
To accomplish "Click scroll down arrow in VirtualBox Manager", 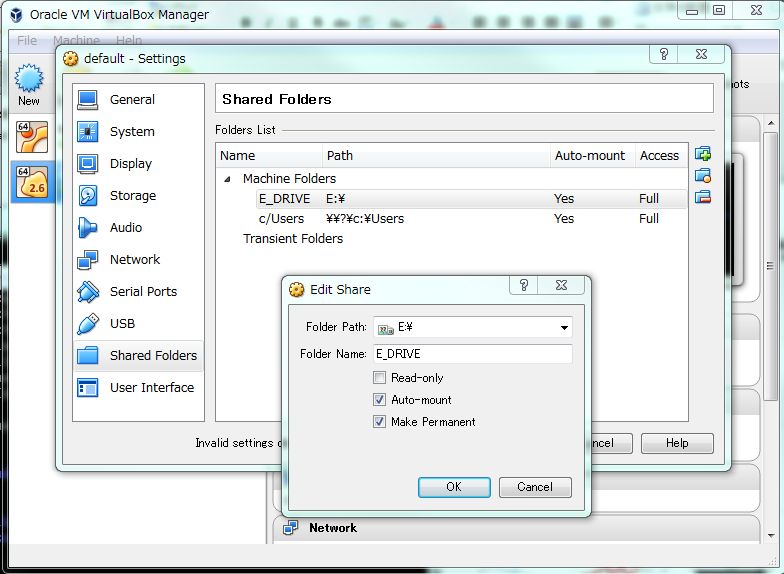I will [772, 535].
